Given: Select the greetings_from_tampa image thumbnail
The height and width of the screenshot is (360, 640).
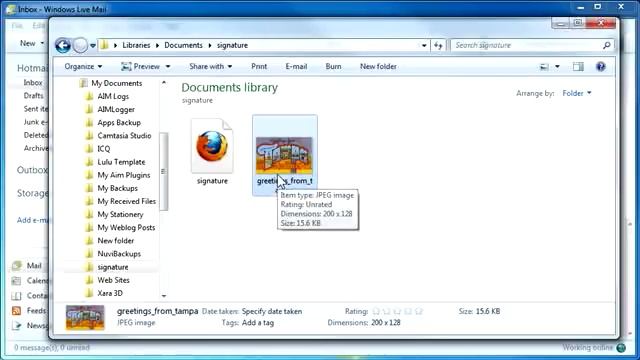Looking at the screenshot, I should tap(284, 155).
